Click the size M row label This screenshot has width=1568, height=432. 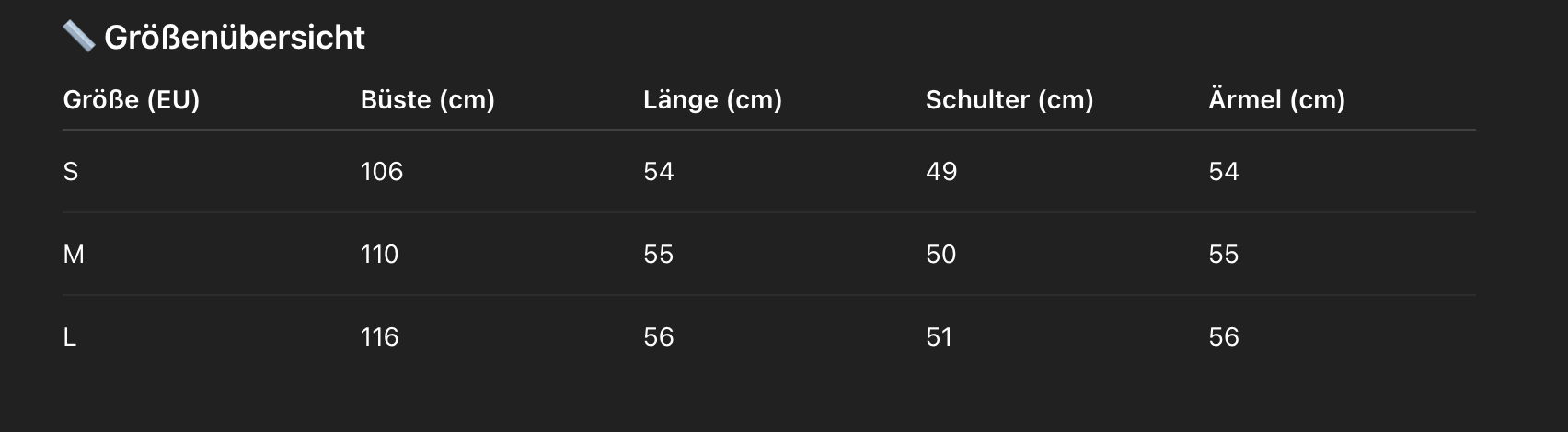[x=74, y=255]
